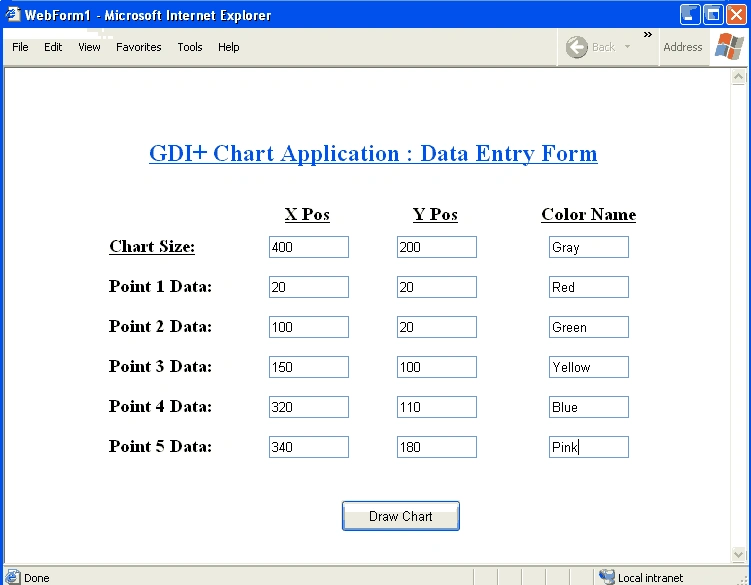Screen dimensions: 751x585
Task: Click the Point 4 Data: label
Action: tap(160, 406)
